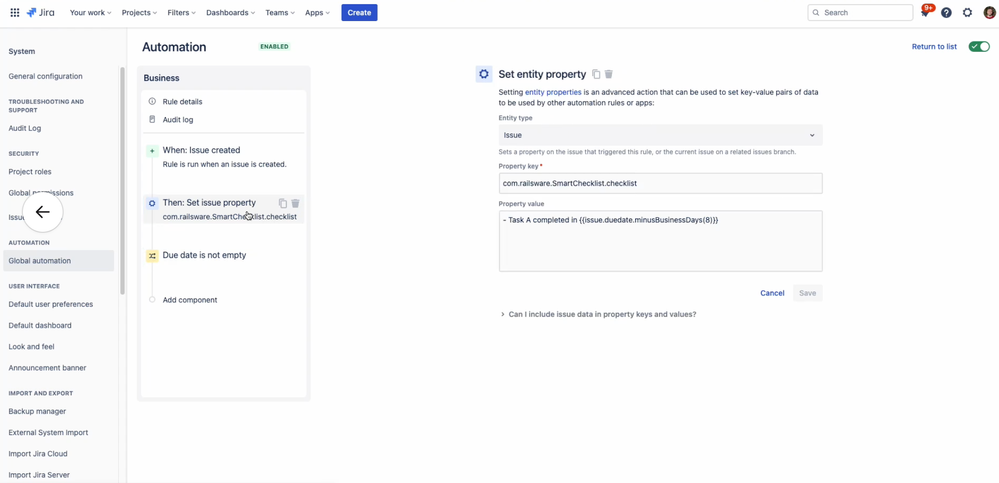Open External System Import
999x483 pixels.
(48, 433)
